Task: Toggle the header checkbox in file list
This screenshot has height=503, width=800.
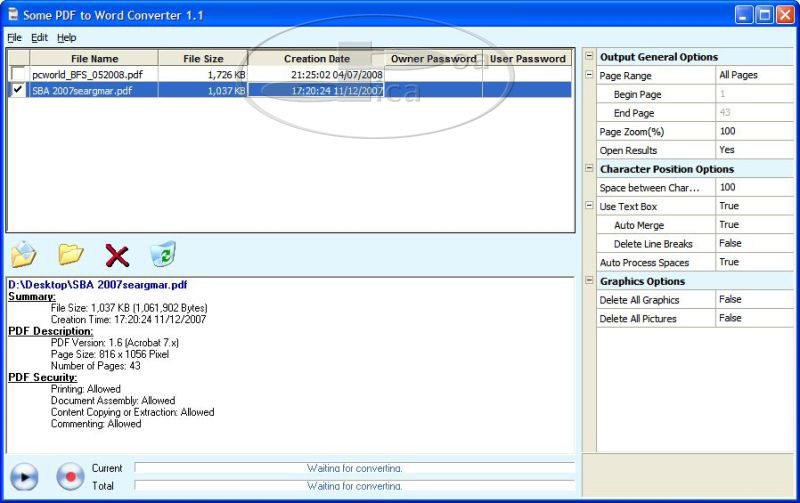Action: (18, 59)
